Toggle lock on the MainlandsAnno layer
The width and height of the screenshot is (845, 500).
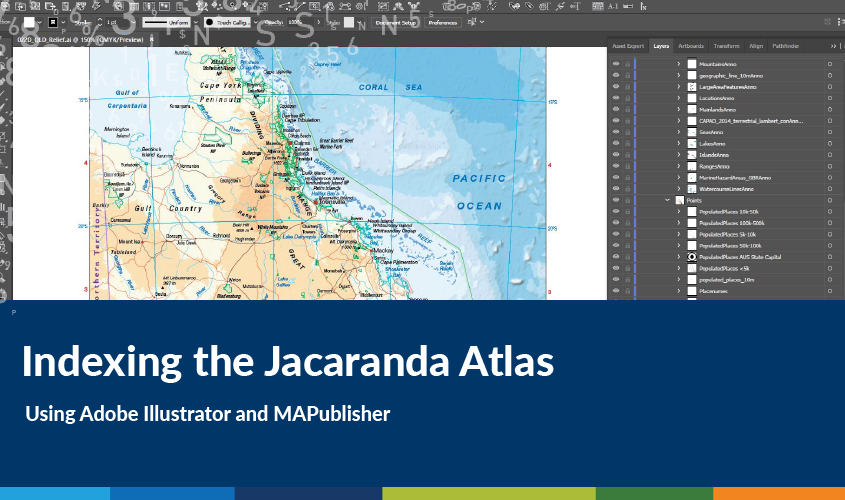(627, 109)
